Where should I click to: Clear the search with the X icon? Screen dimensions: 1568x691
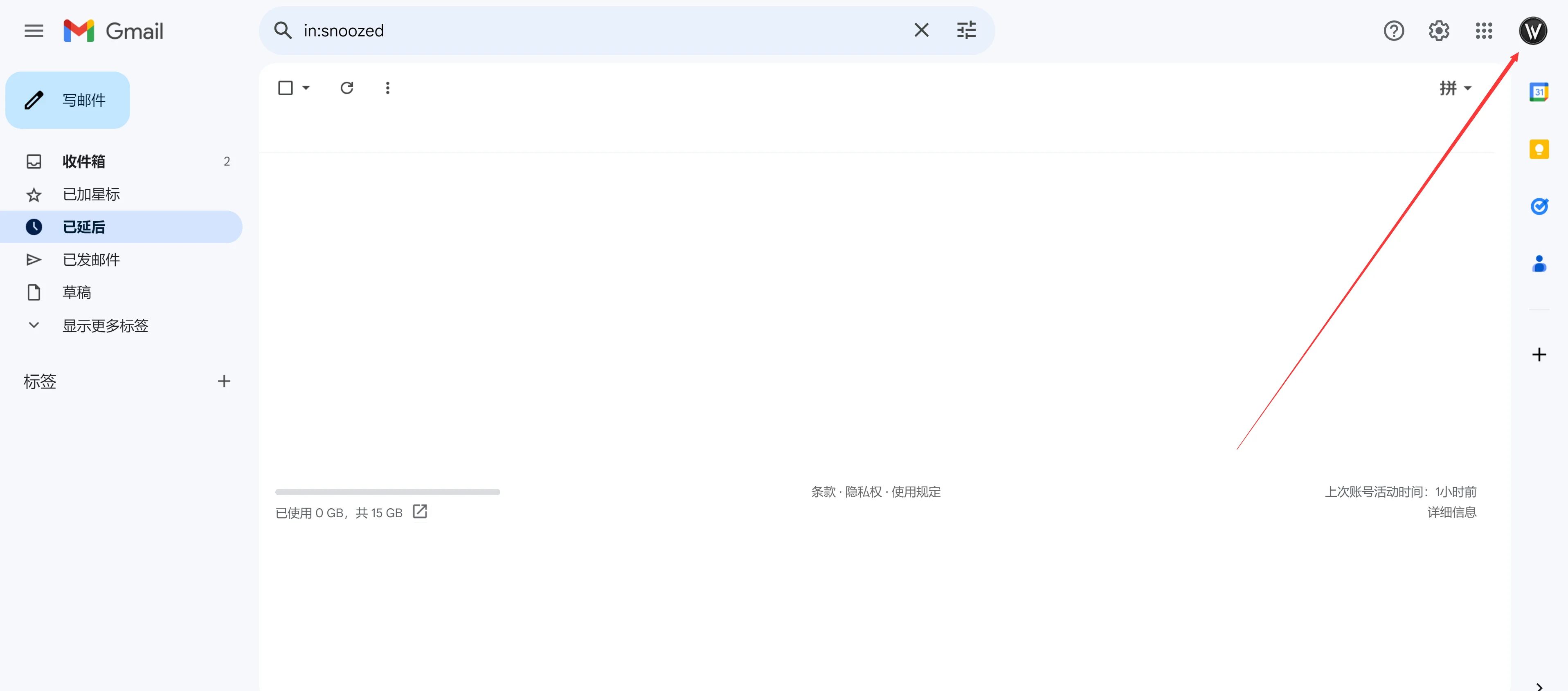click(x=922, y=30)
